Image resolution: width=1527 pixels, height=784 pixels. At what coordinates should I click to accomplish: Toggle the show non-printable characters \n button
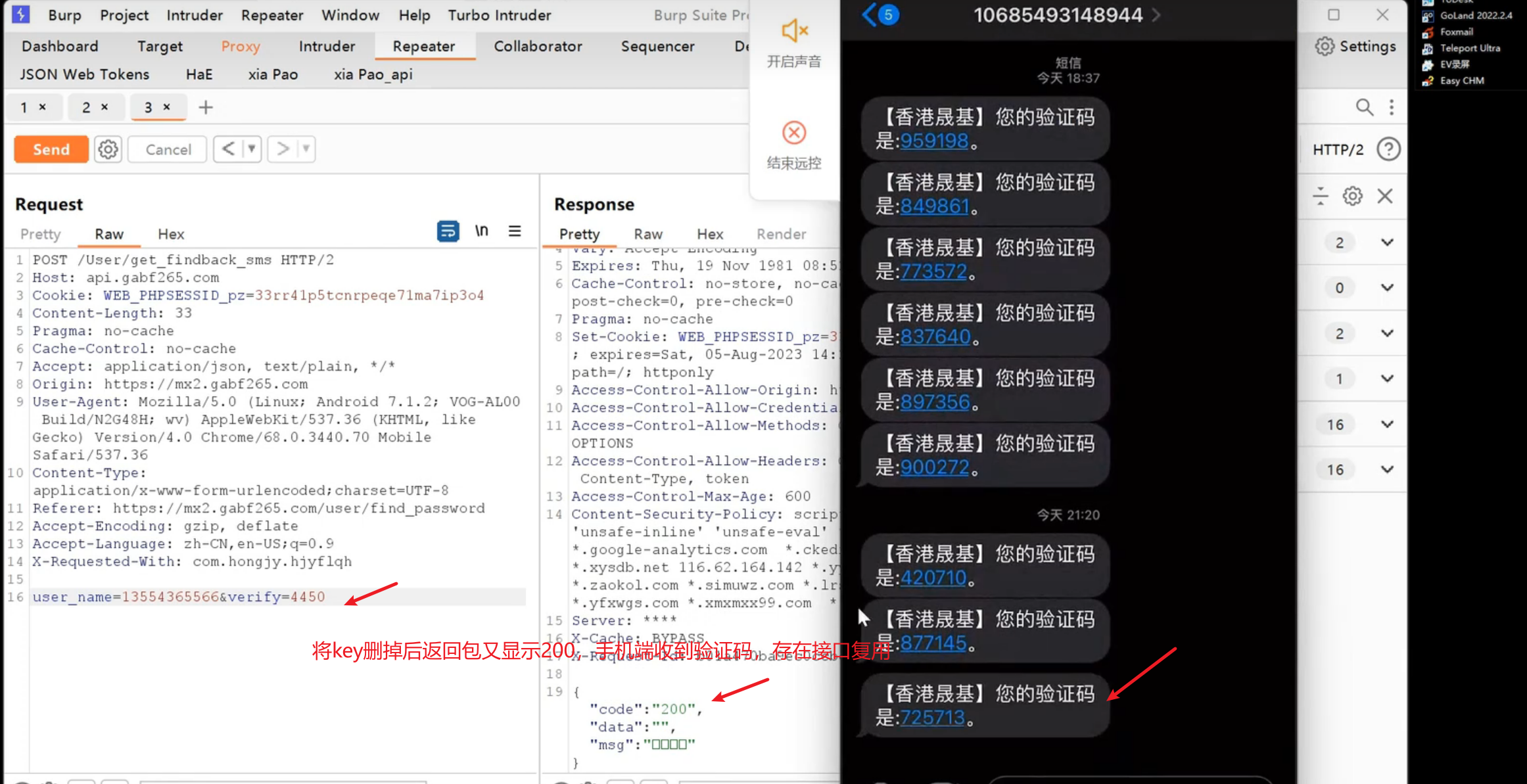pyautogui.click(x=481, y=231)
